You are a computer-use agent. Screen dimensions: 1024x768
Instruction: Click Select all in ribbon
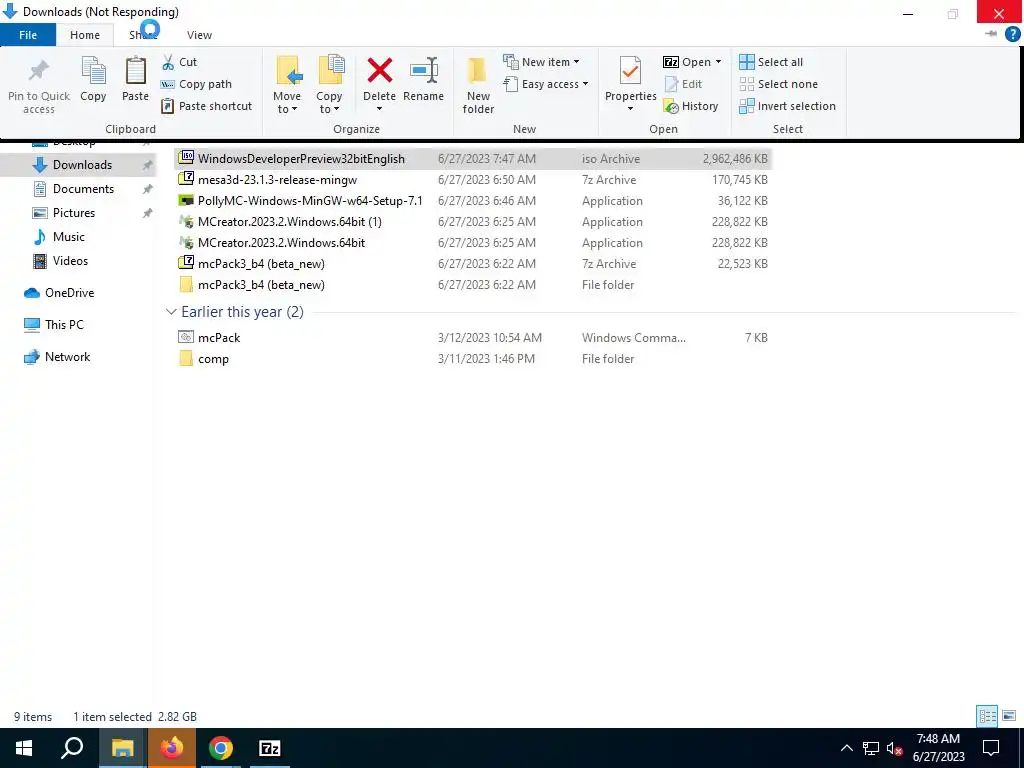click(771, 62)
